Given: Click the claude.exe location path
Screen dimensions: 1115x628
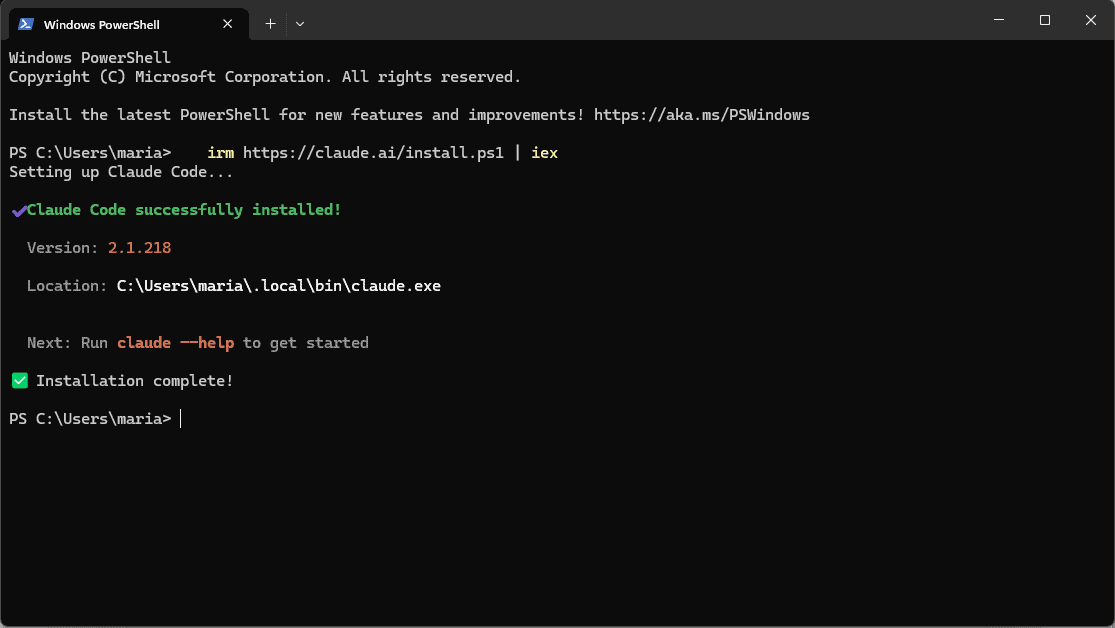Looking at the screenshot, I should 279,286.
